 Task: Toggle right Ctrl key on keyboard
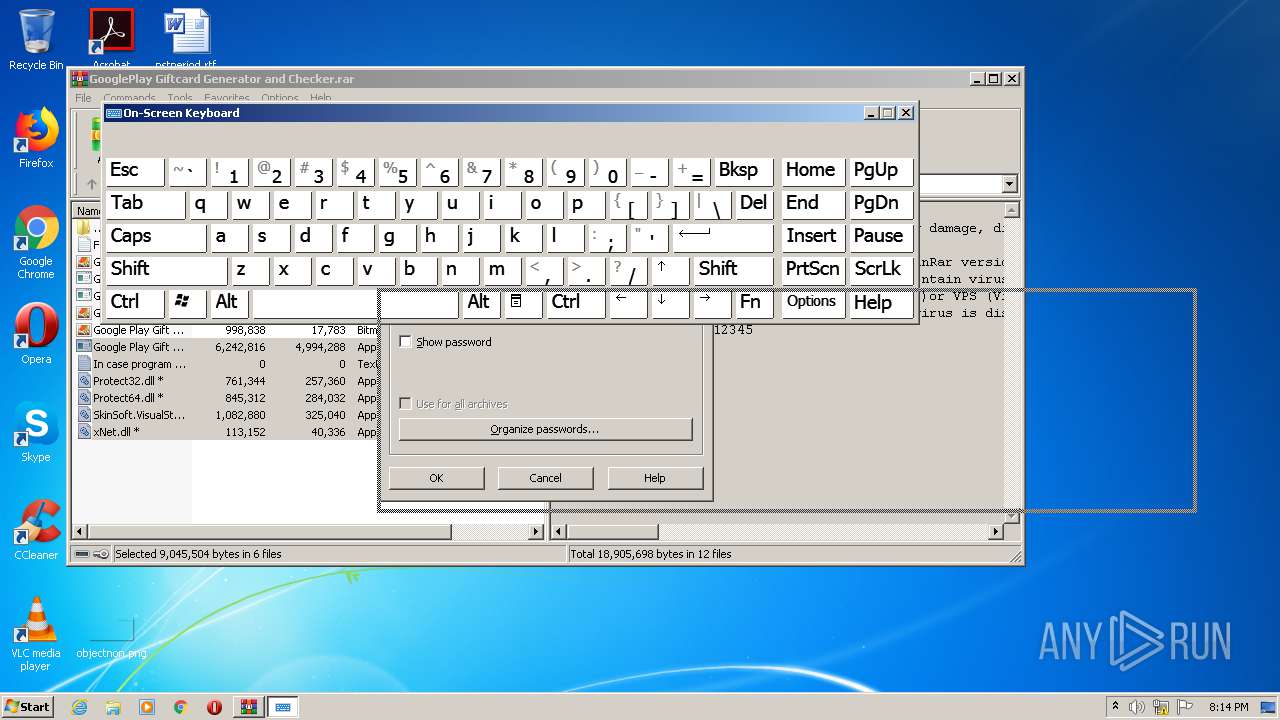coord(576,302)
